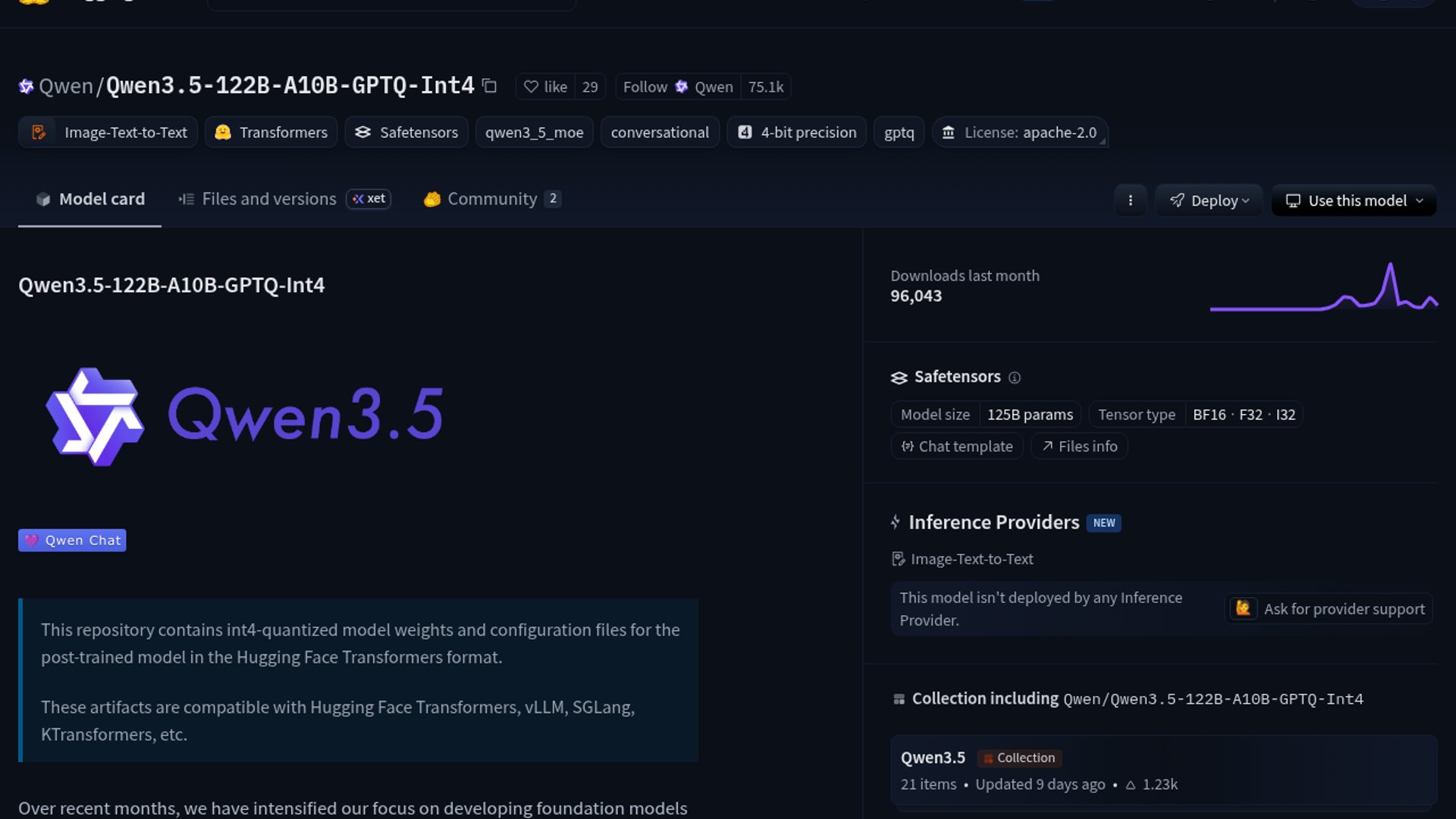1456x819 pixels.
Task: Click the Image-Text-to-Text tag icon
Action: (x=39, y=133)
